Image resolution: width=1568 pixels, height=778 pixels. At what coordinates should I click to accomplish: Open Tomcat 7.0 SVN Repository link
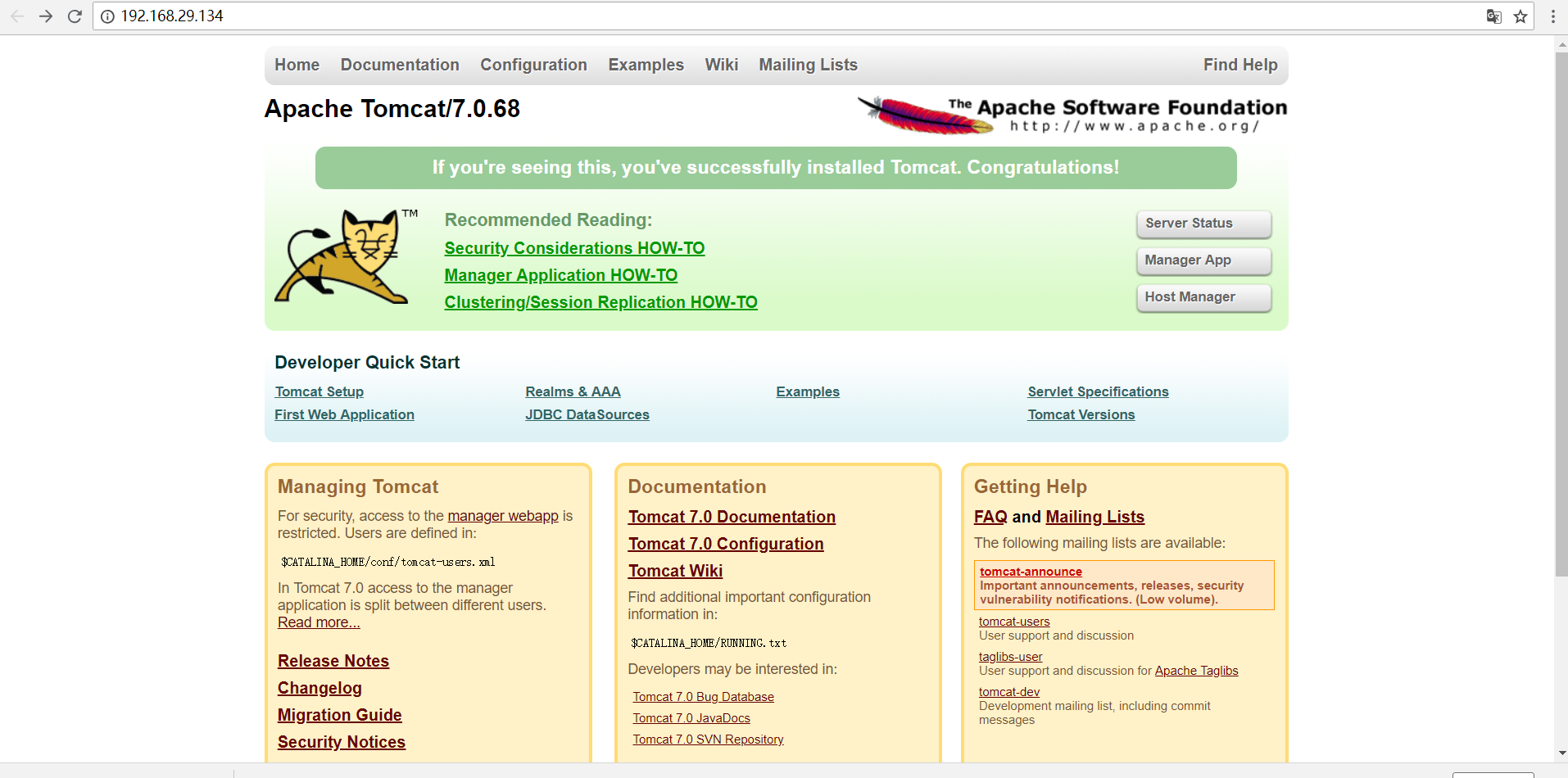[x=708, y=740]
